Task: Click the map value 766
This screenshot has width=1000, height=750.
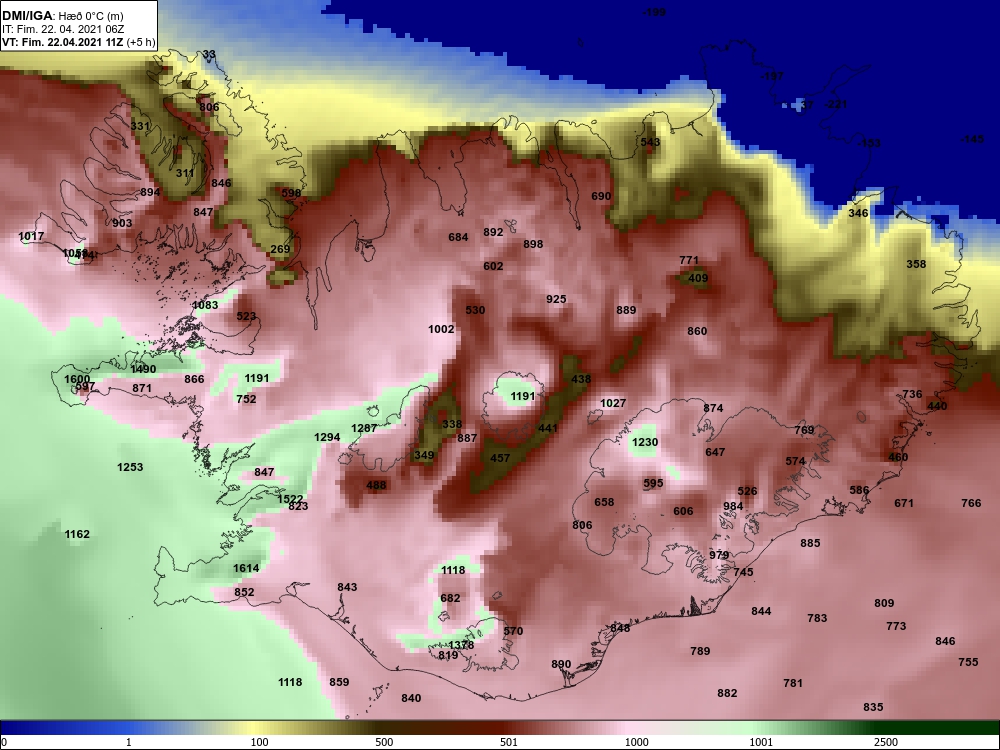Action: (x=971, y=503)
